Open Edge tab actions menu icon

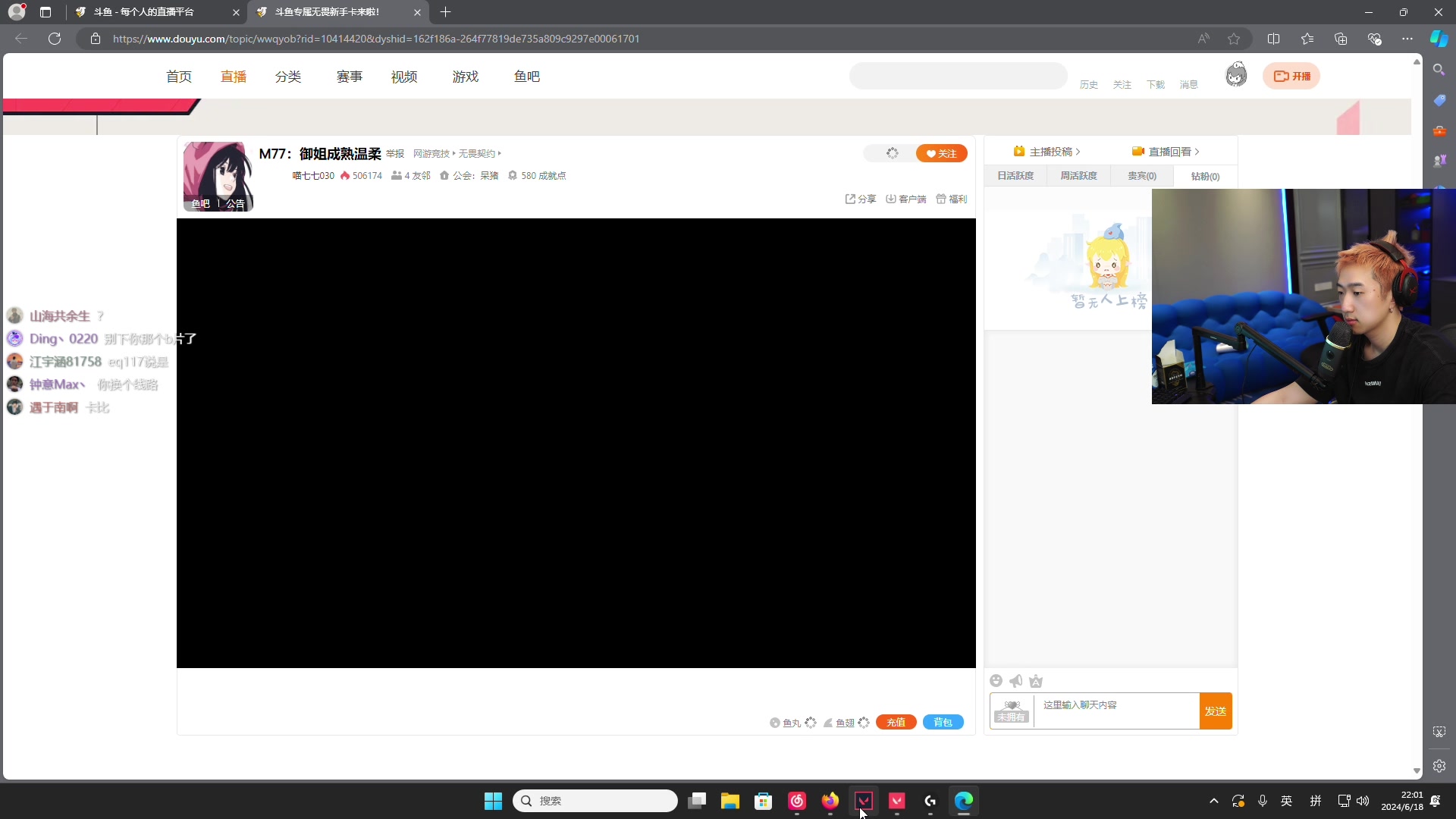coord(45,12)
